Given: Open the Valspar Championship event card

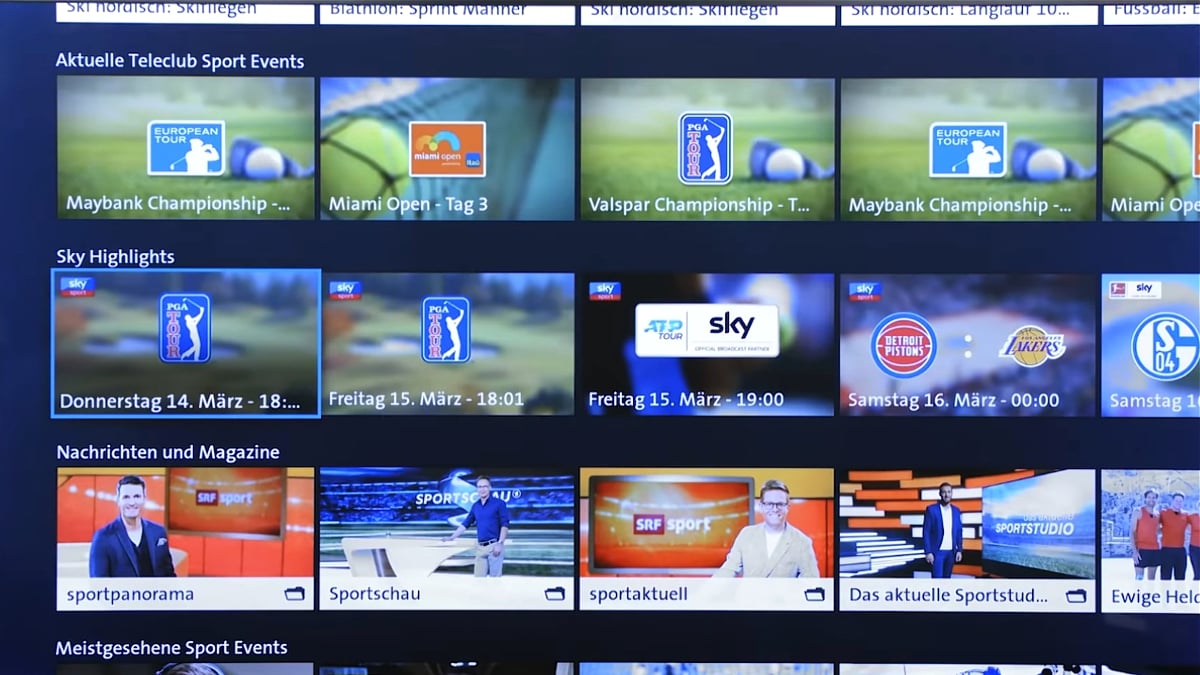Looking at the screenshot, I should [707, 149].
